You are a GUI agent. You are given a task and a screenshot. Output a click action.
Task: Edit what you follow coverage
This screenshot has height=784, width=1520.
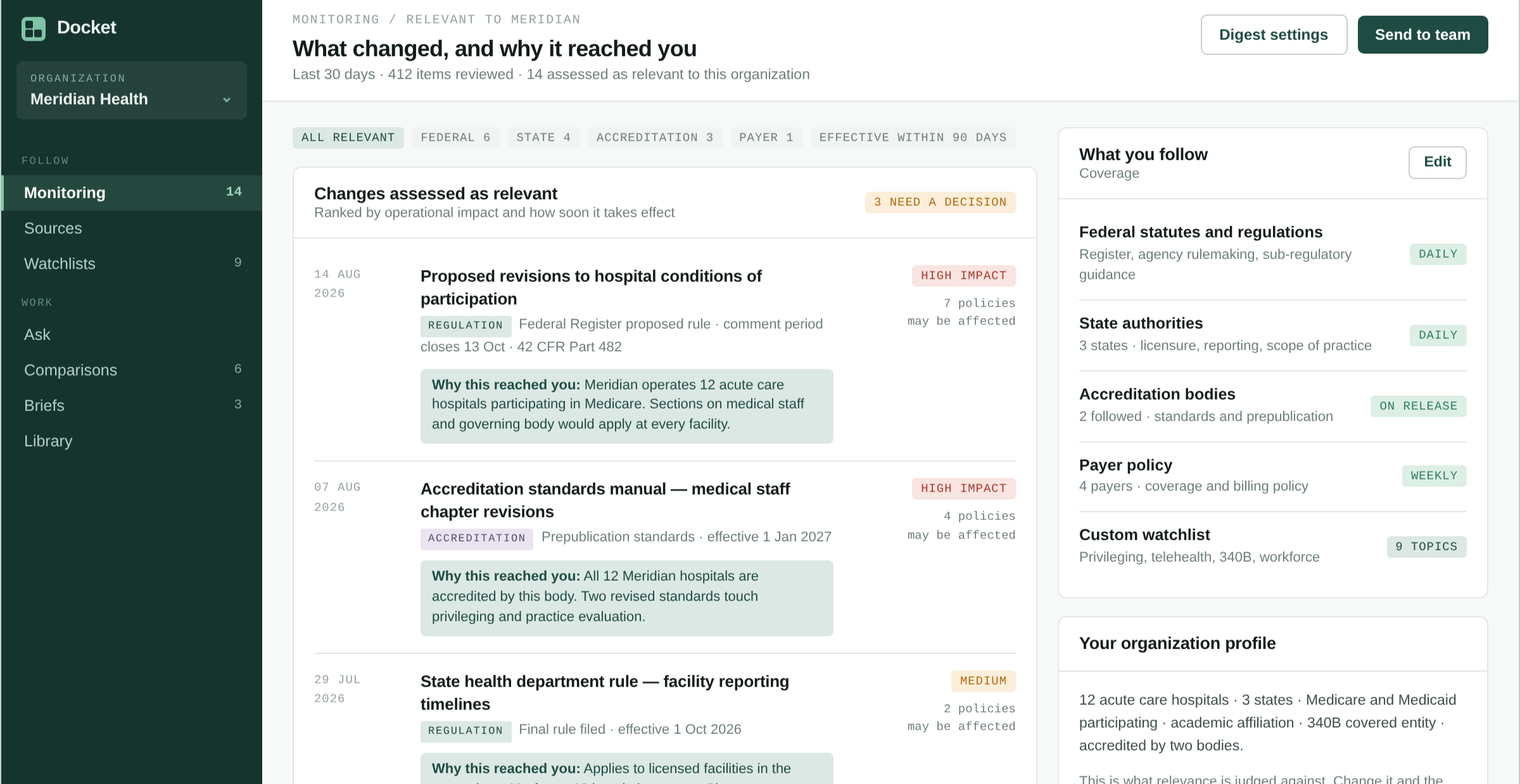1437,162
